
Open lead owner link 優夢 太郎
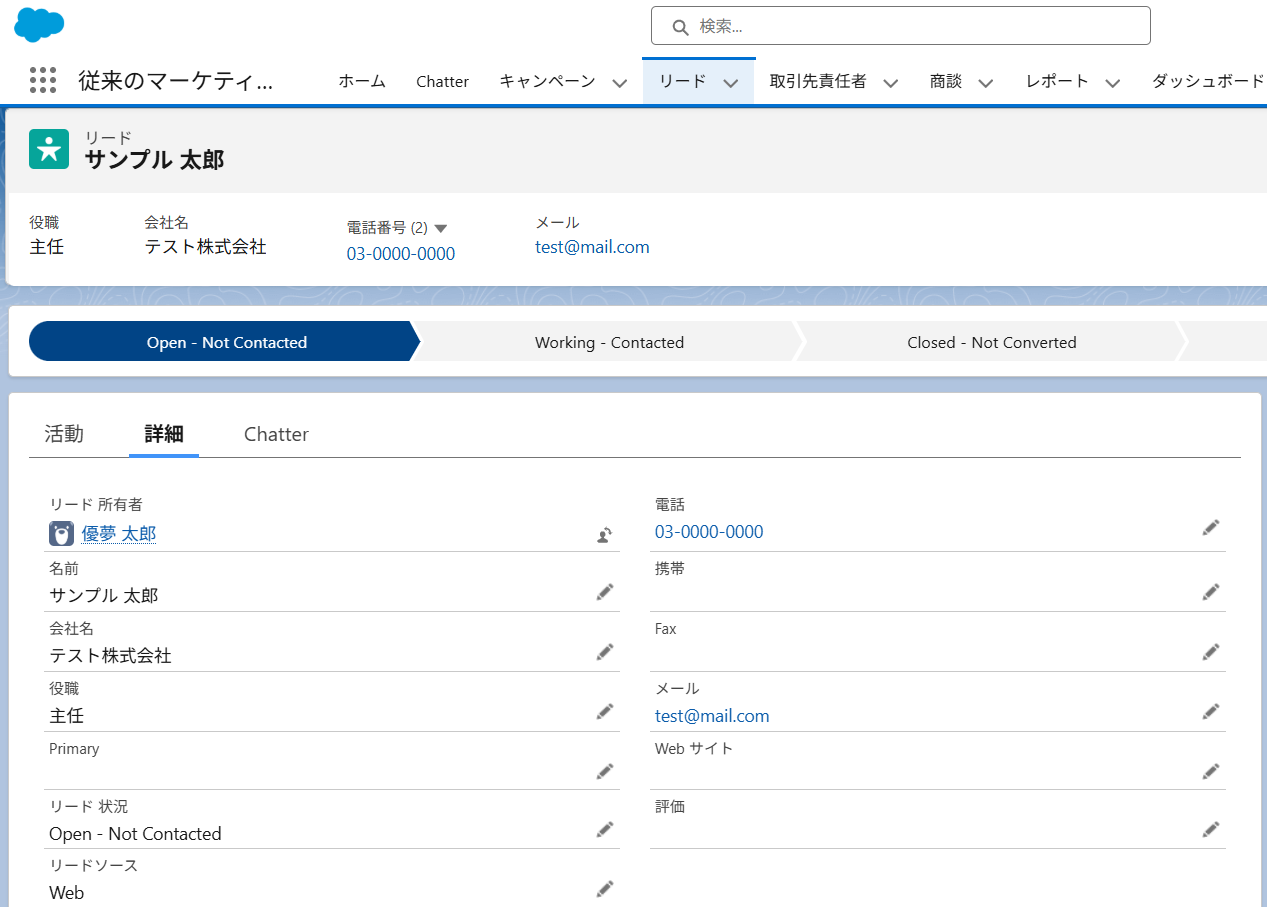[x=118, y=534]
